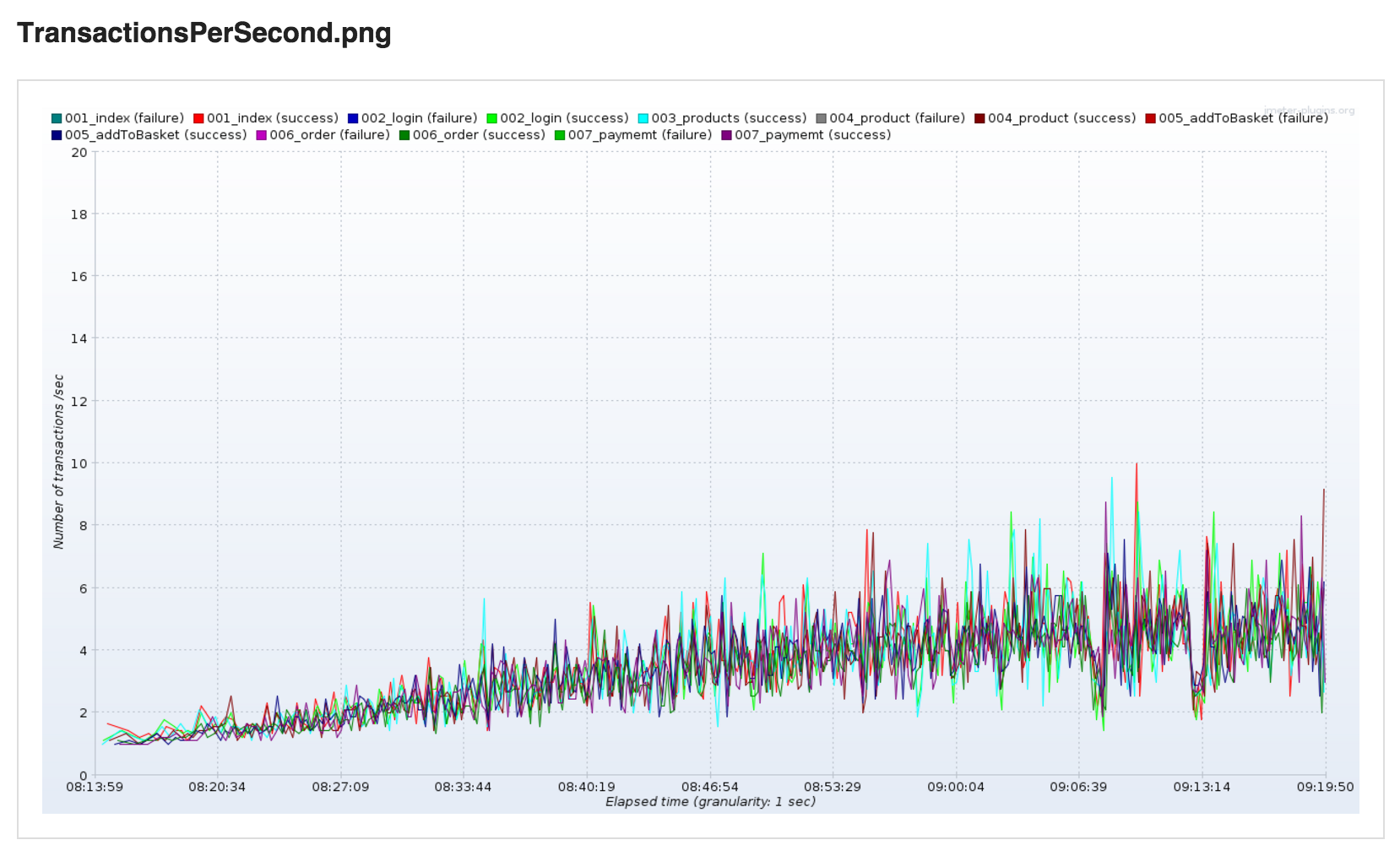Click the 002_login (failure) blue swatch

[x=353, y=118]
